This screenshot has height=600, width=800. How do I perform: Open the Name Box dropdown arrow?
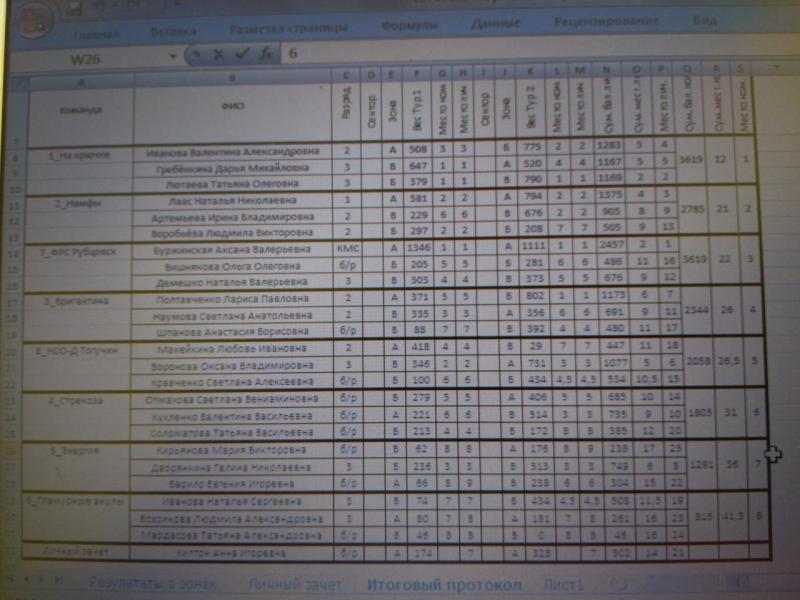tap(174, 57)
